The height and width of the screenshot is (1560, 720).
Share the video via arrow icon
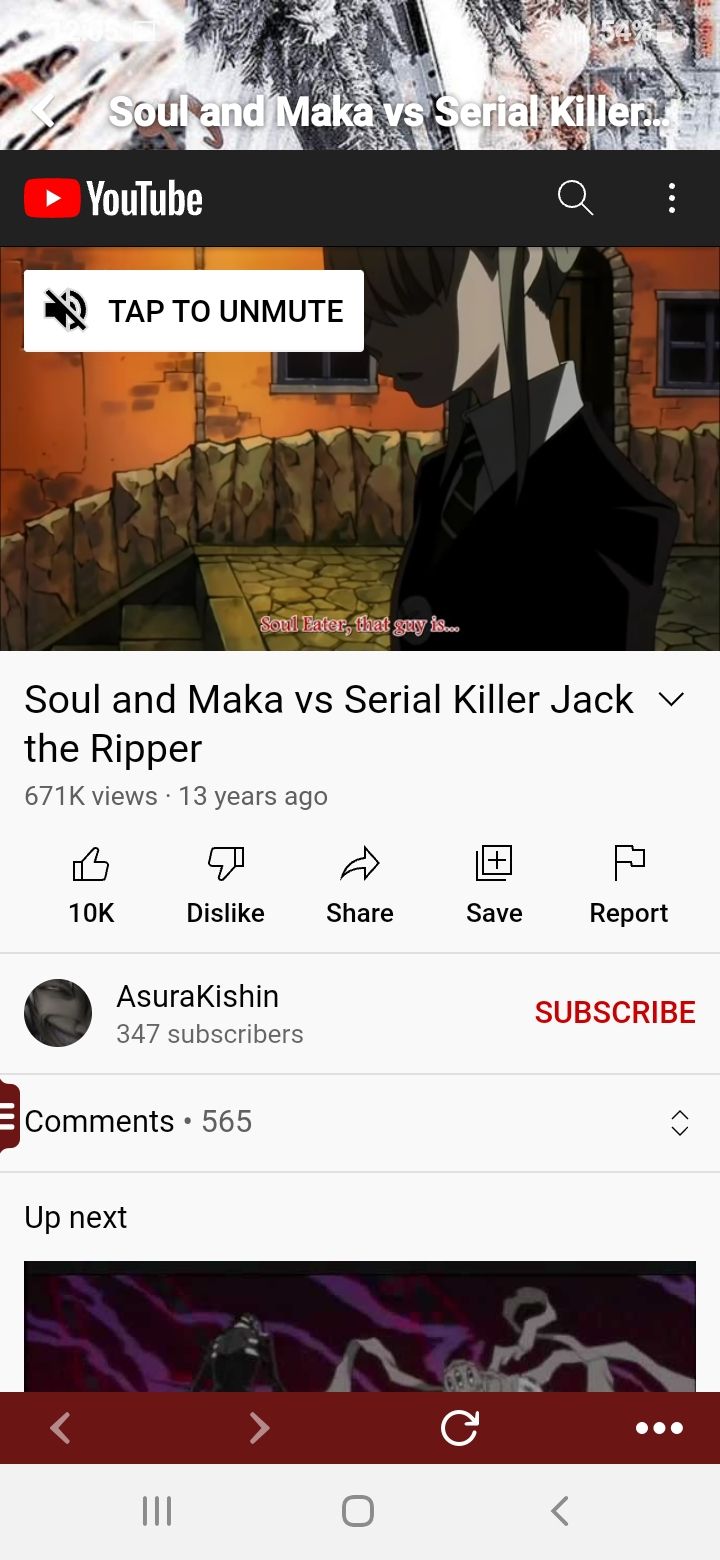point(360,864)
